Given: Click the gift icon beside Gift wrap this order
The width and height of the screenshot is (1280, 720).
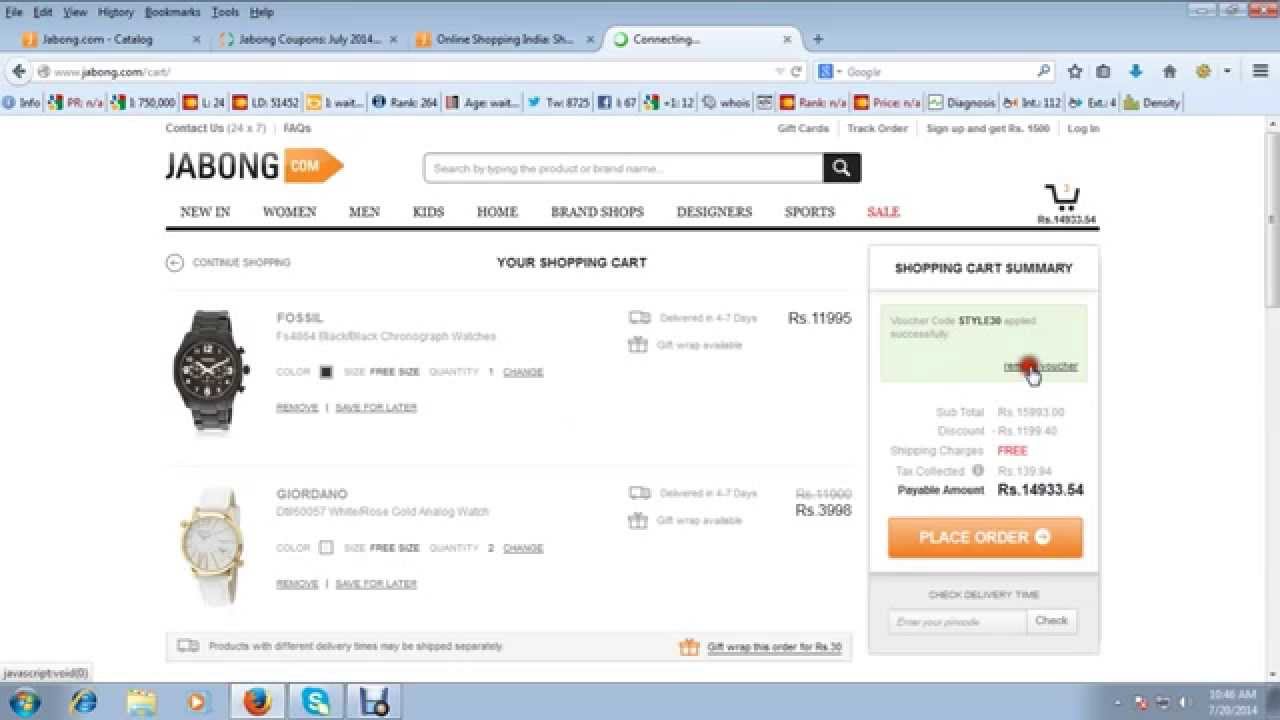Looking at the screenshot, I should click(x=689, y=647).
